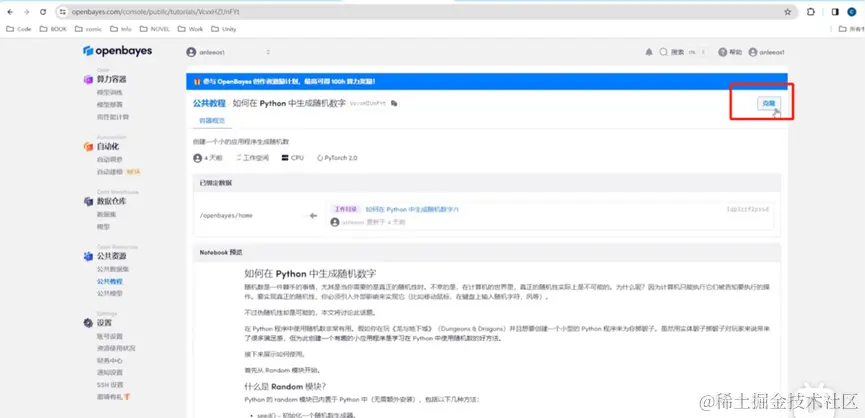Click the 工作空间 icon in the info row

[239, 158]
